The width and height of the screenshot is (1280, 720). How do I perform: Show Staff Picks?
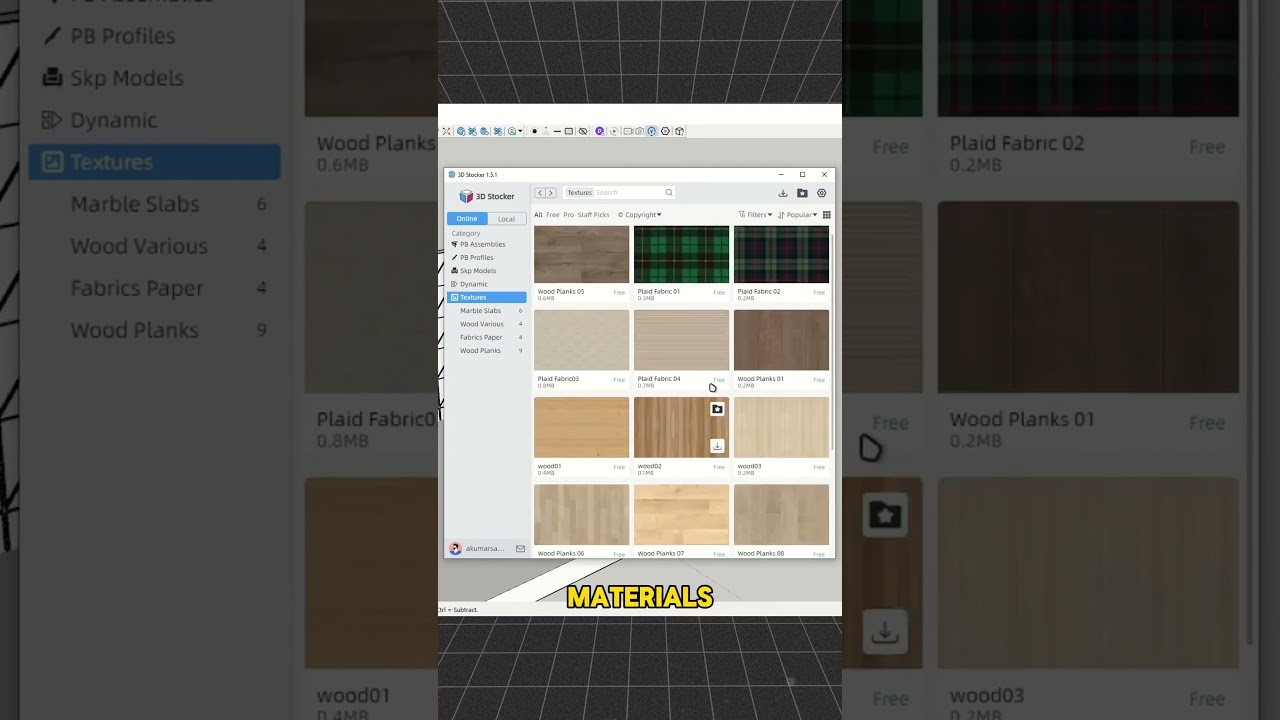click(593, 215)
